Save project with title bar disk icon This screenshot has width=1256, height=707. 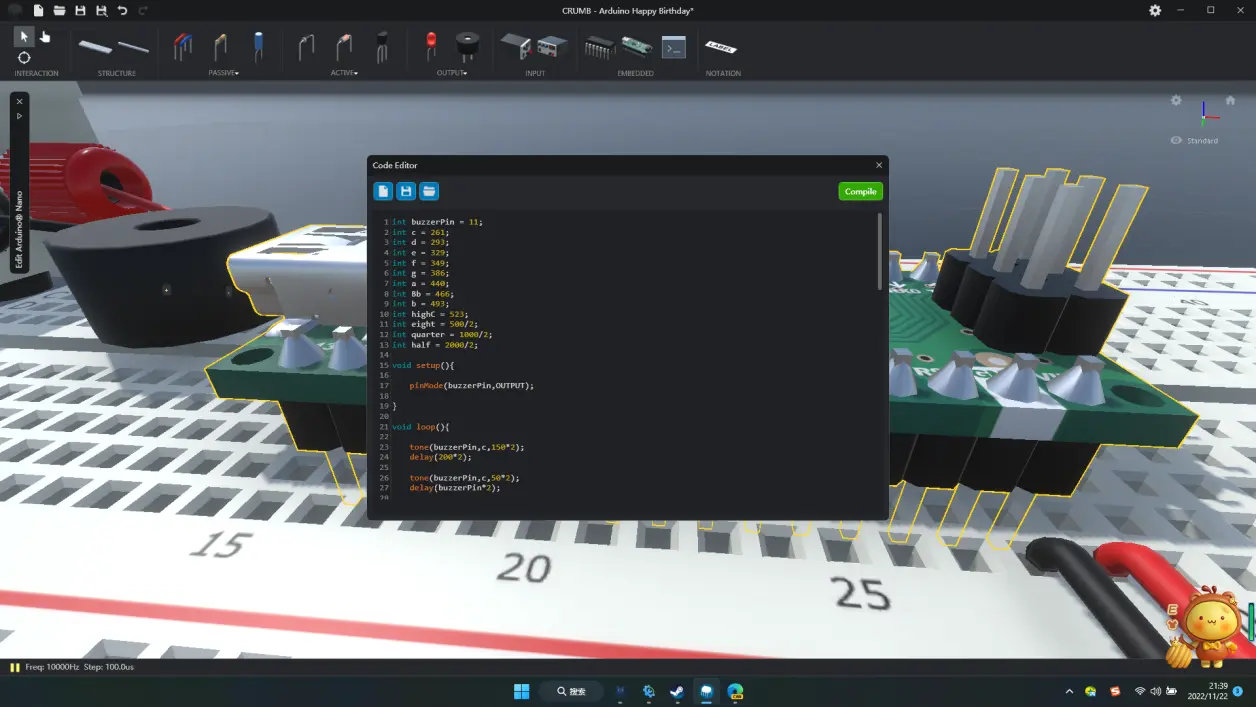click(x=80, y=10)
